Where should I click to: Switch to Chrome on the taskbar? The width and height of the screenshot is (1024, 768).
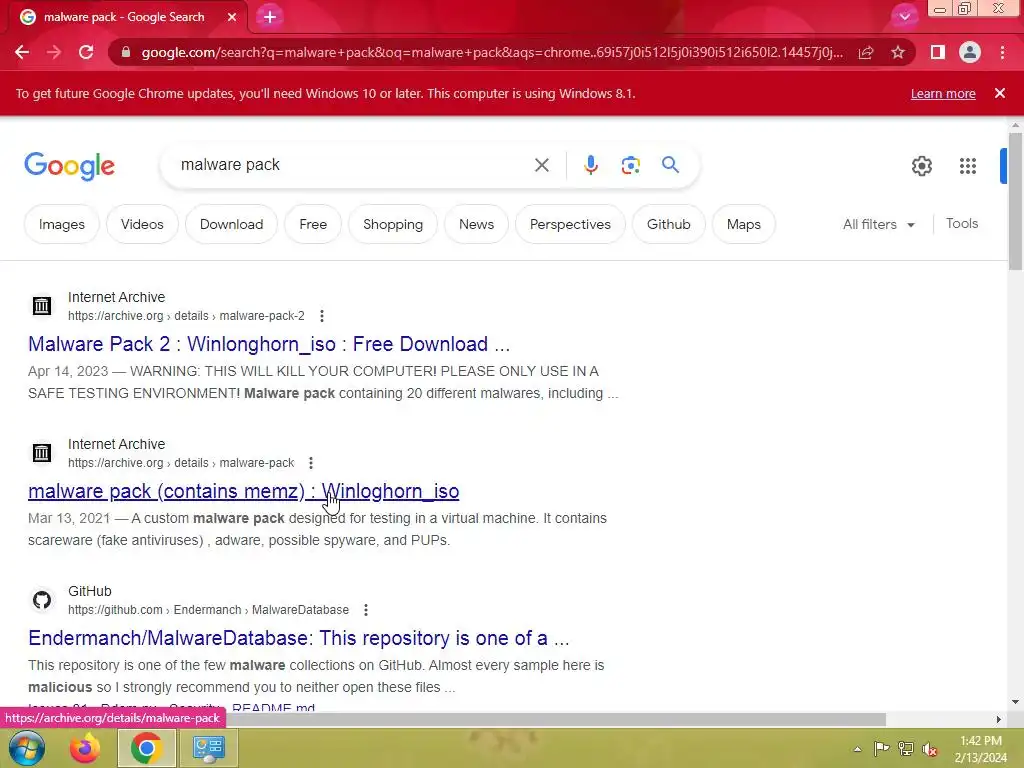146,748
